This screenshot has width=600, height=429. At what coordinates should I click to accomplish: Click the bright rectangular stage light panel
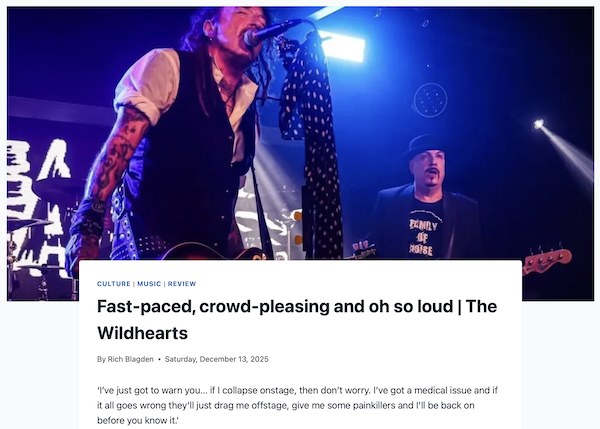(x=342, y=47)
